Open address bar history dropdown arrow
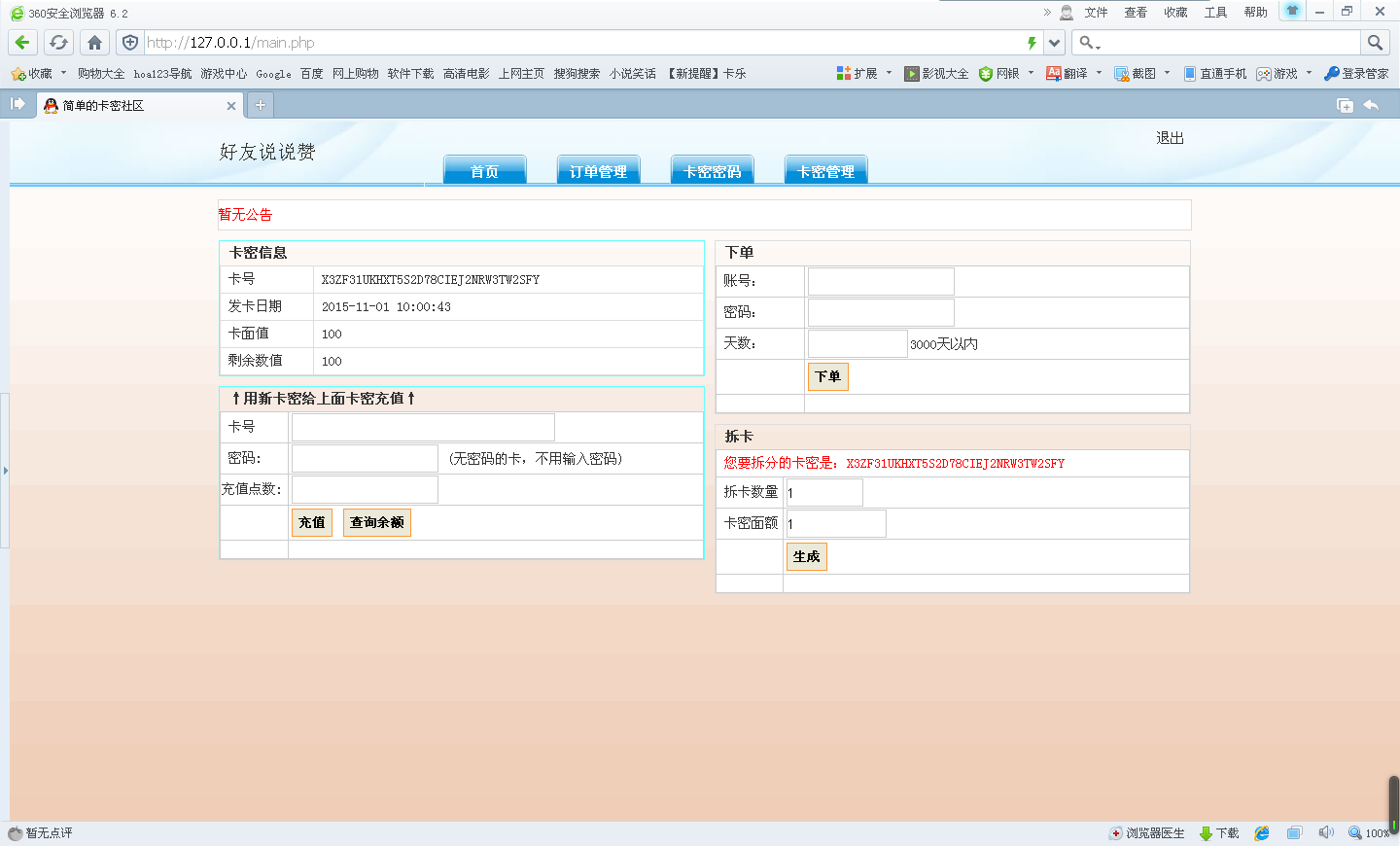Screen dimensions: 1400x846 point(1054,43)
